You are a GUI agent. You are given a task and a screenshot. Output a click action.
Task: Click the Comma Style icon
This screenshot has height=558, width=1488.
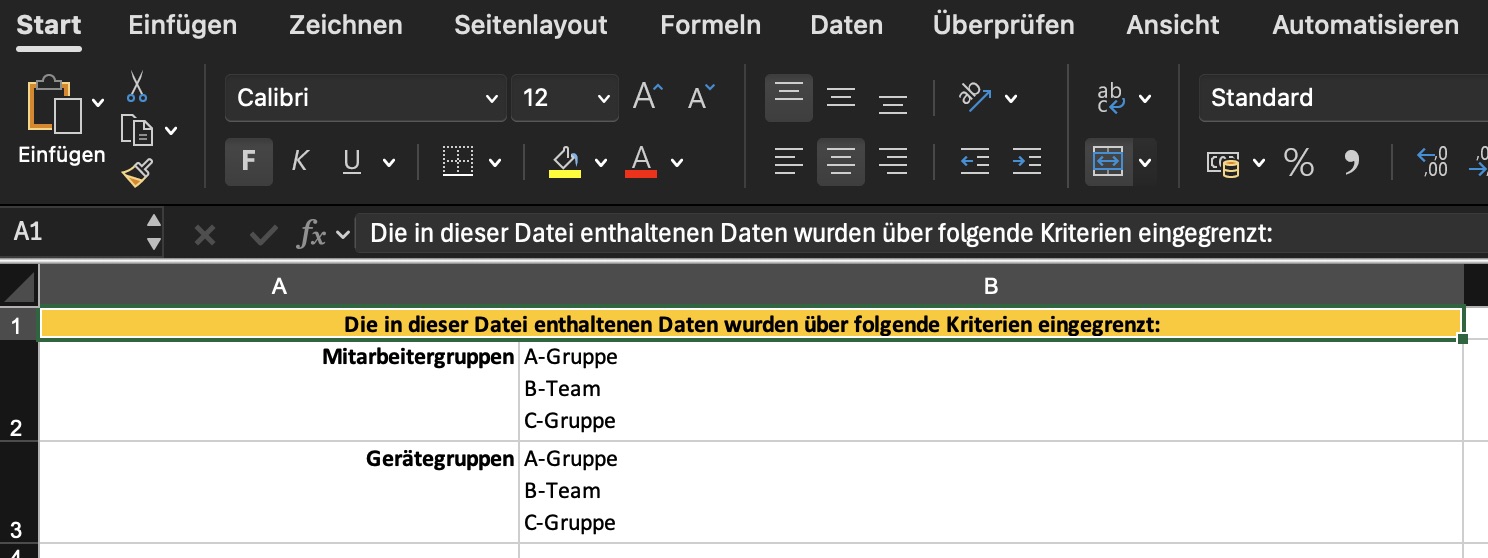(x=1352, y=162)
